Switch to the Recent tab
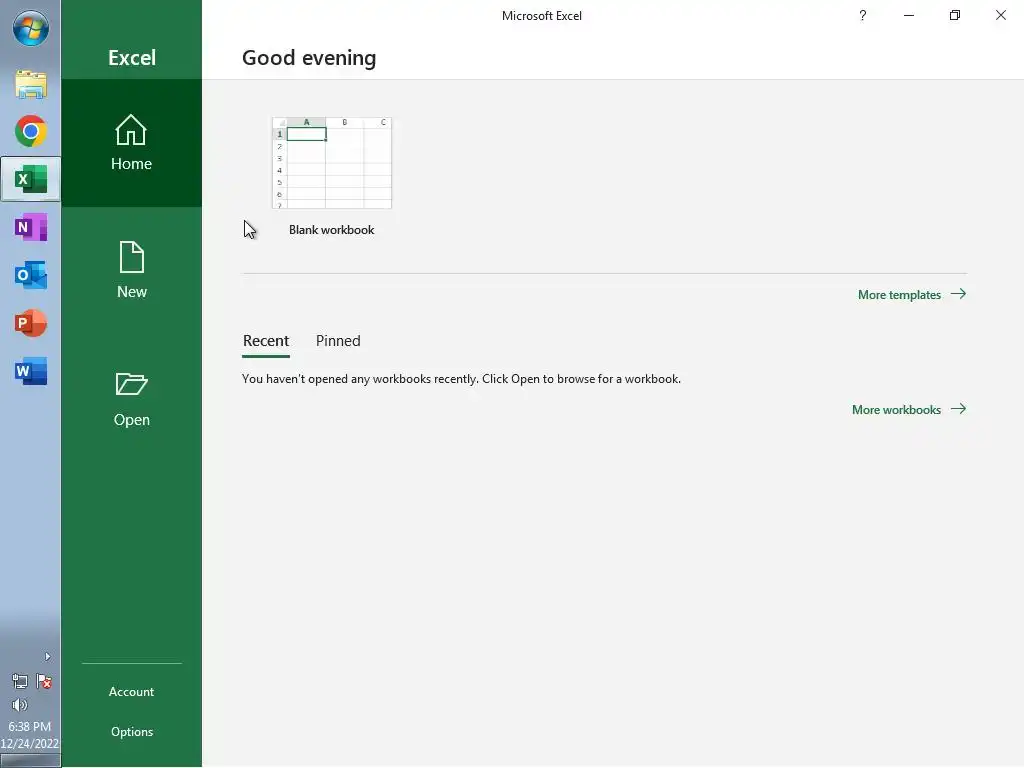The height and width of the screenshot is (768, 1024). (x=266, y=341)
